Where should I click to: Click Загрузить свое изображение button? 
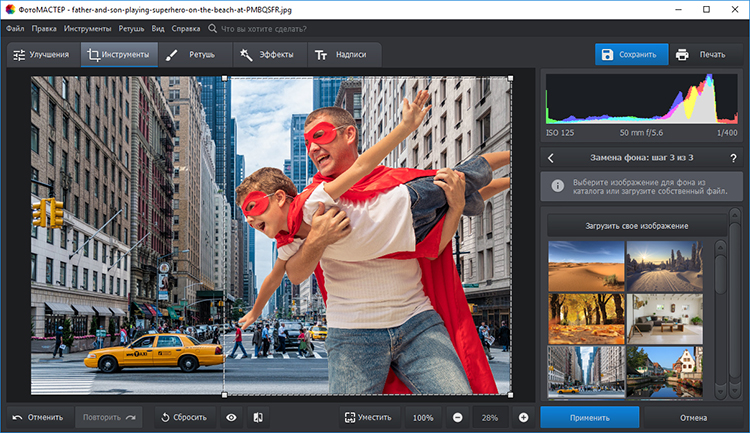tap(635, 226)
